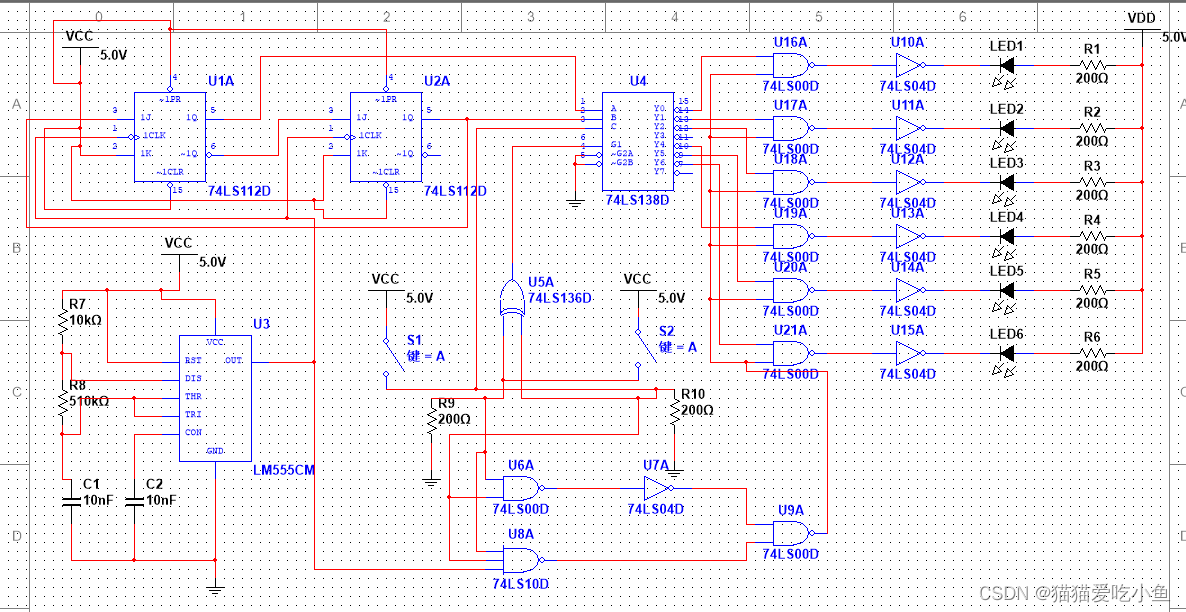This screenshot has width=1186, height=612.
Task: Select the U6A NAND gate symbol
Action: [x=524, y=488]
